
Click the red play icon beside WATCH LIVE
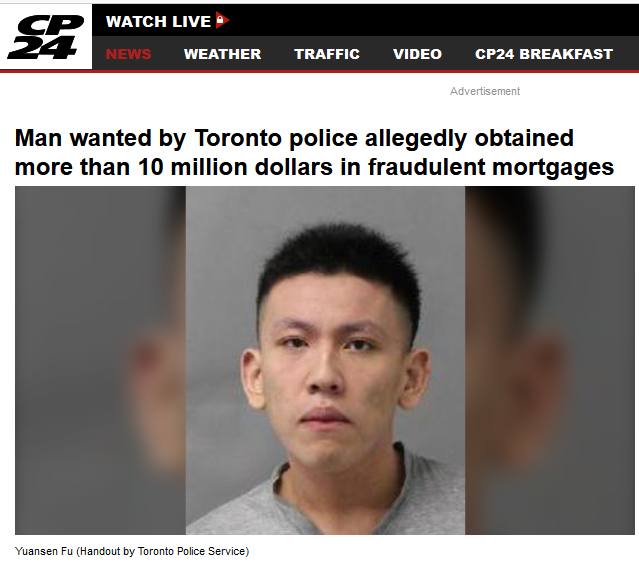click(x=222, y=20)
